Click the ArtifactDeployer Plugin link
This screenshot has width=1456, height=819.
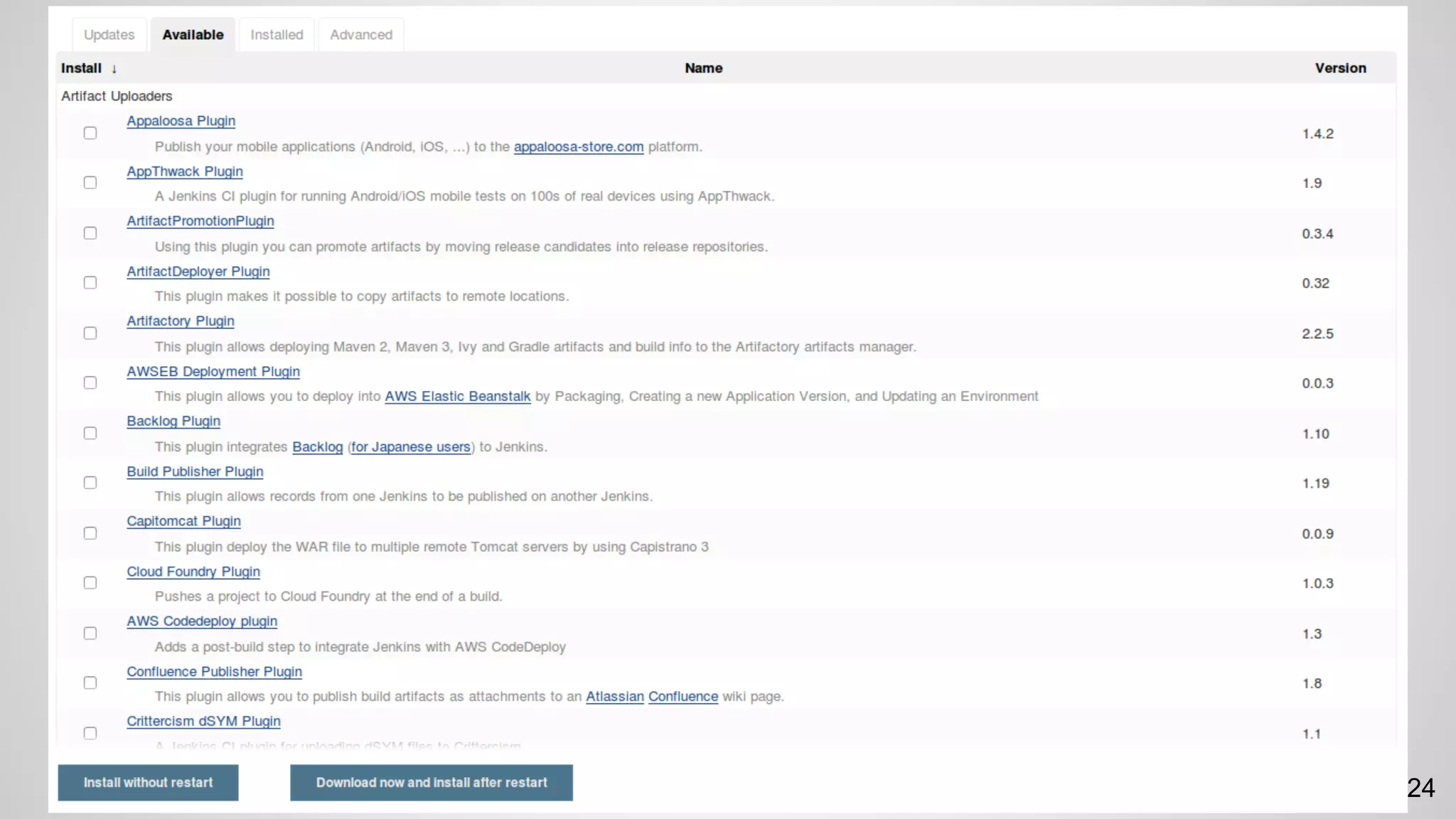coord(198,272)
